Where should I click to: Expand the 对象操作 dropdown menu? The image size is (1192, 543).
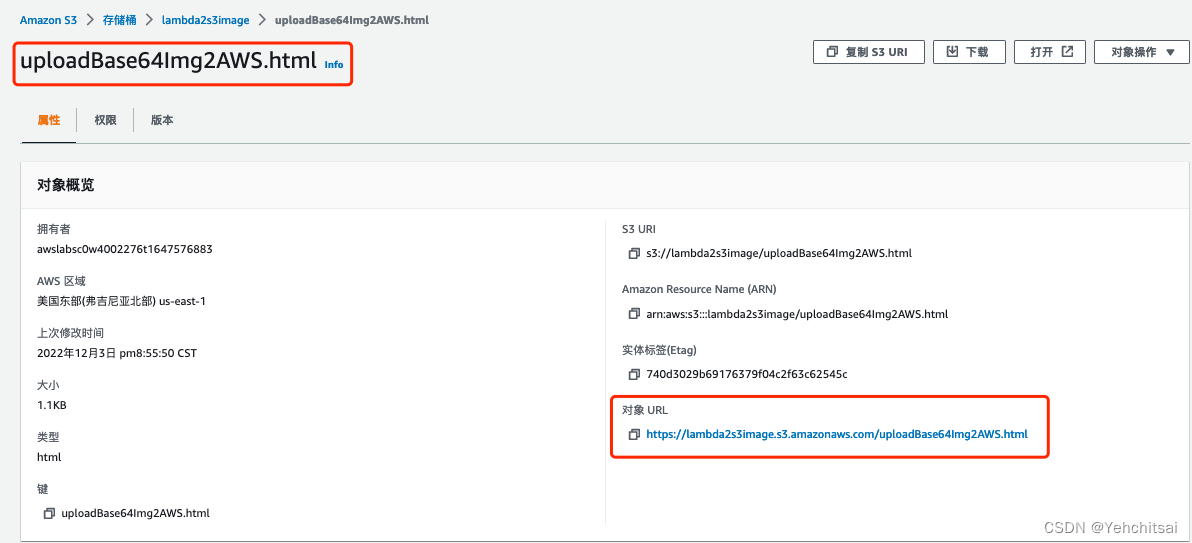coord(1143,52)
